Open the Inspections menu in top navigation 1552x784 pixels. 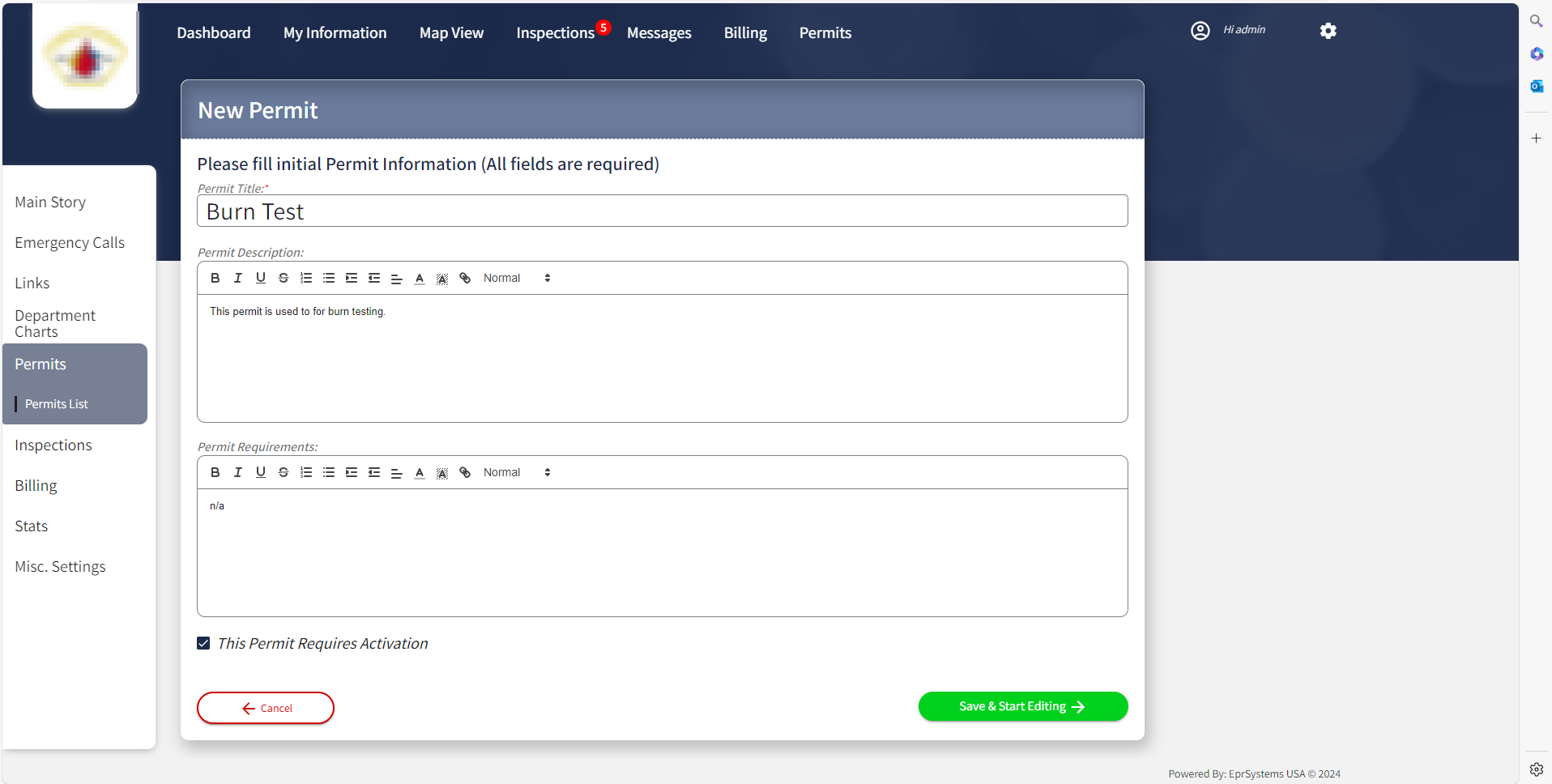coord(555,33)
